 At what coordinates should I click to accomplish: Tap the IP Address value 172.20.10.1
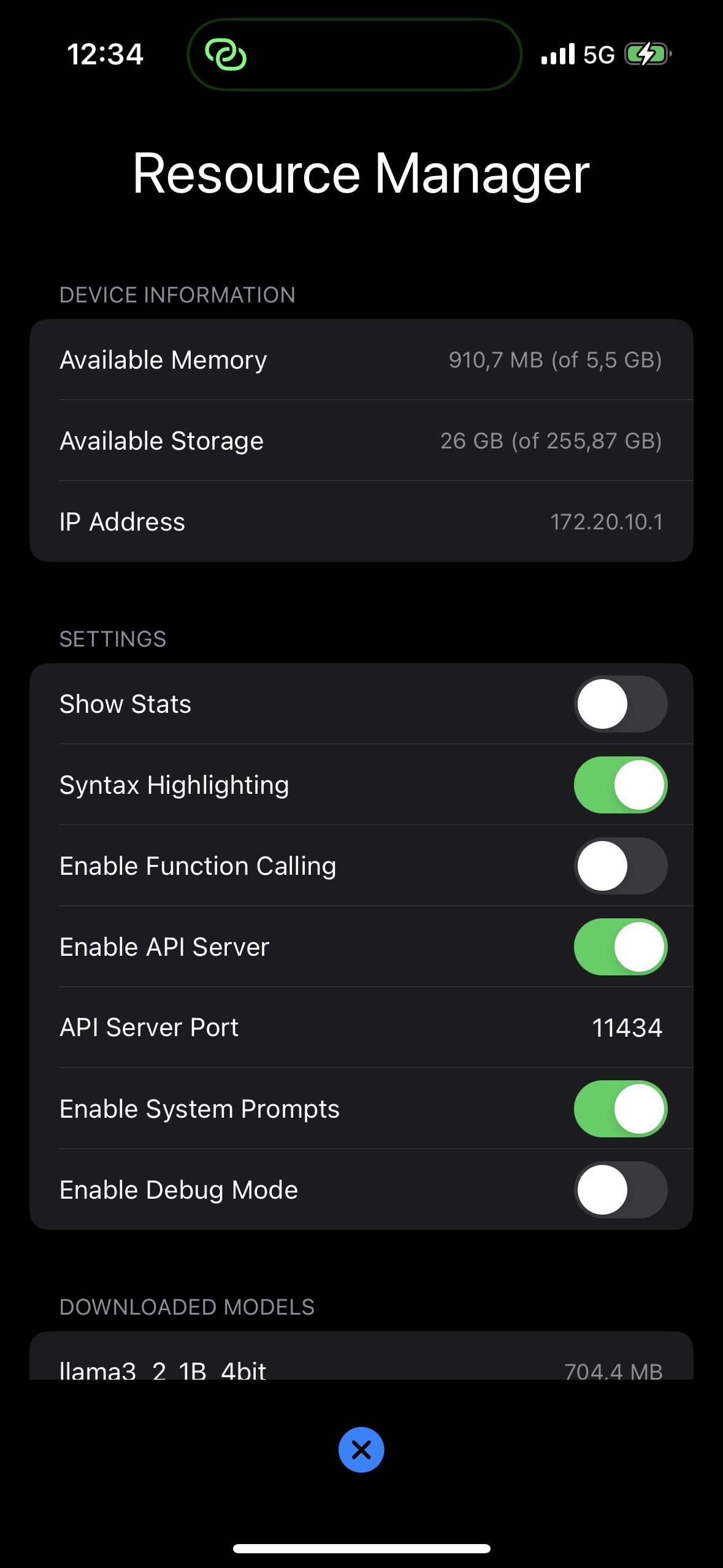pyautogui.click(x=606, y=522)
